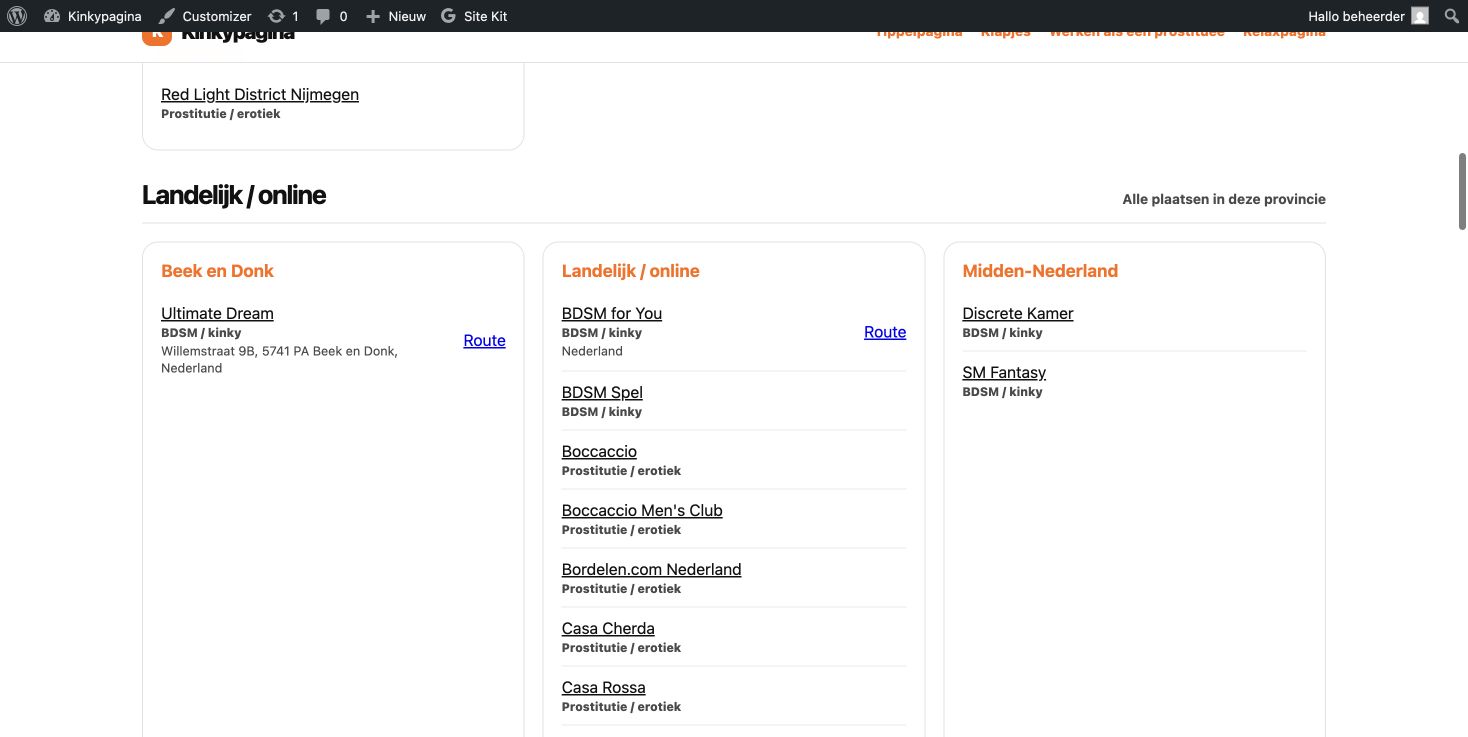Open comments in the admin bar
The image size is (1468, 737).
(x=332, y=16)
